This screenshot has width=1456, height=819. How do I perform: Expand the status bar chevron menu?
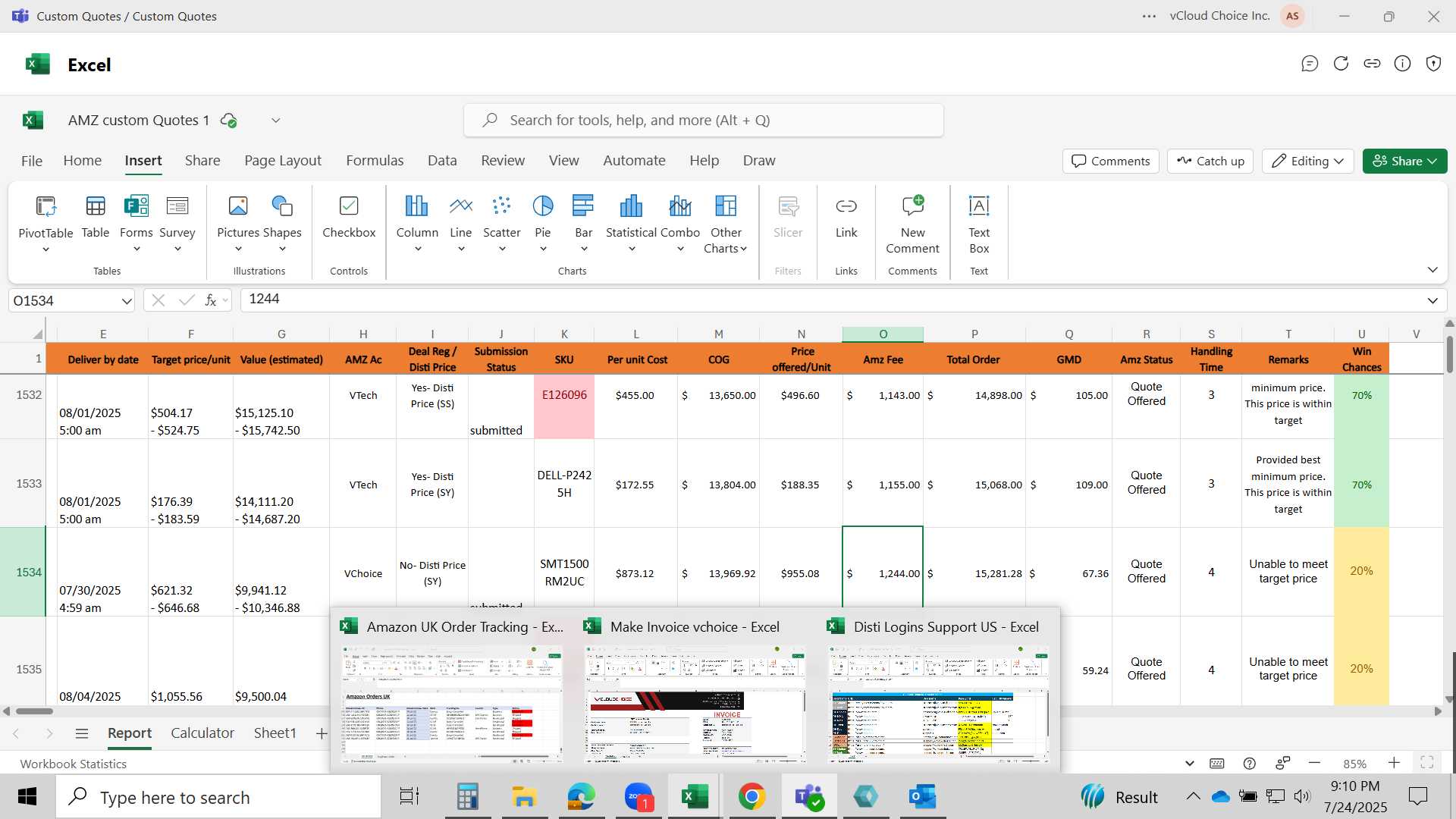pos(1189,763)
